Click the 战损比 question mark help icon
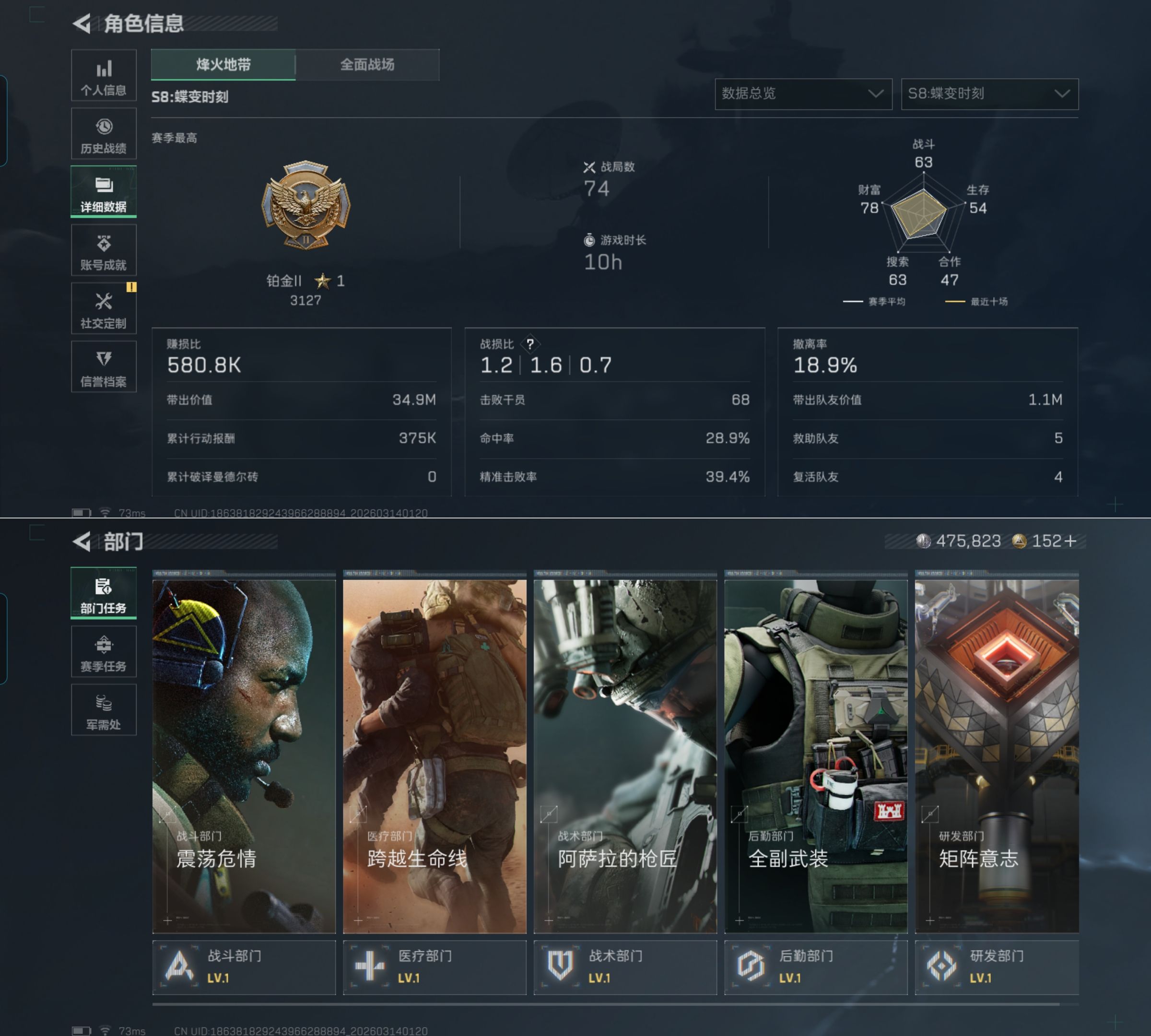 click(x=530, y=344)
